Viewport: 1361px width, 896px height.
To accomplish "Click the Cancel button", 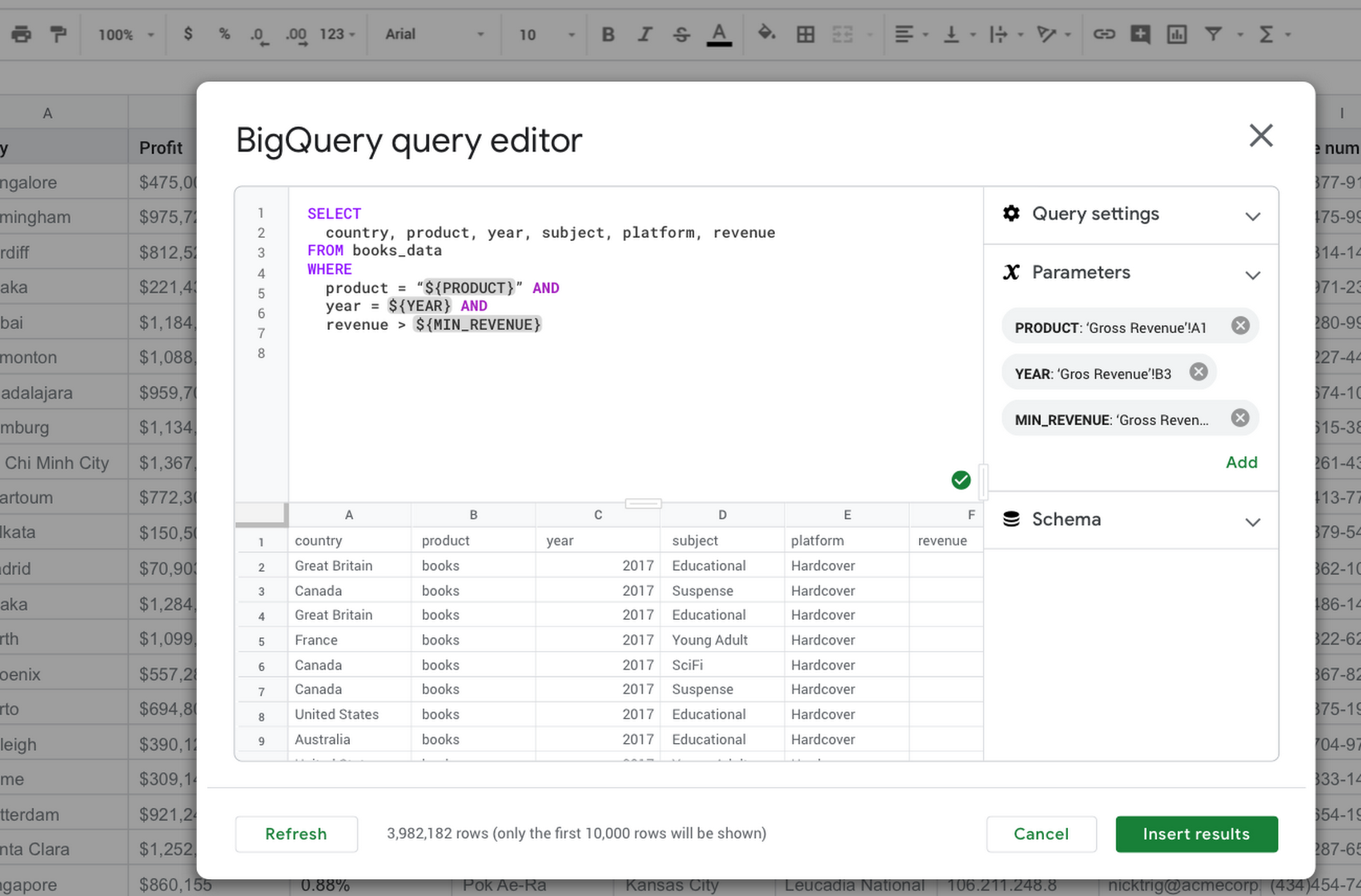I will point(1041,834).
